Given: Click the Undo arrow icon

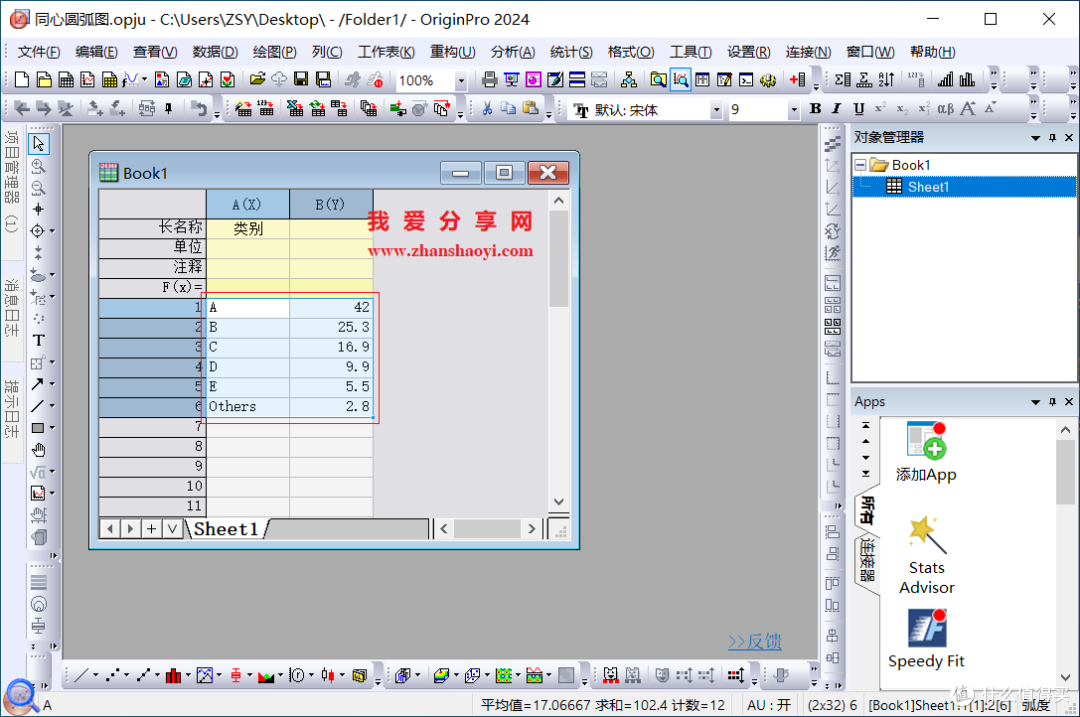Looking at the screenshot, I should coord(200,109).
